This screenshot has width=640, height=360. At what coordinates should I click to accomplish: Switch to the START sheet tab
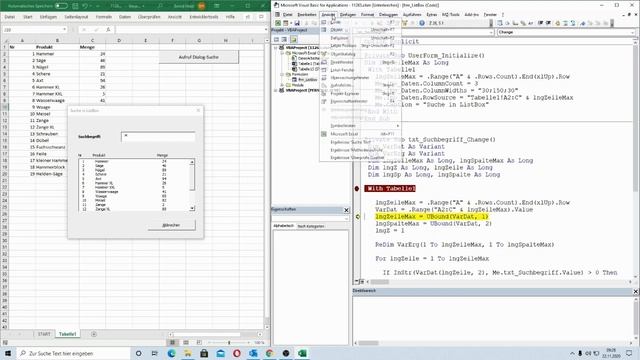point(44,334)
